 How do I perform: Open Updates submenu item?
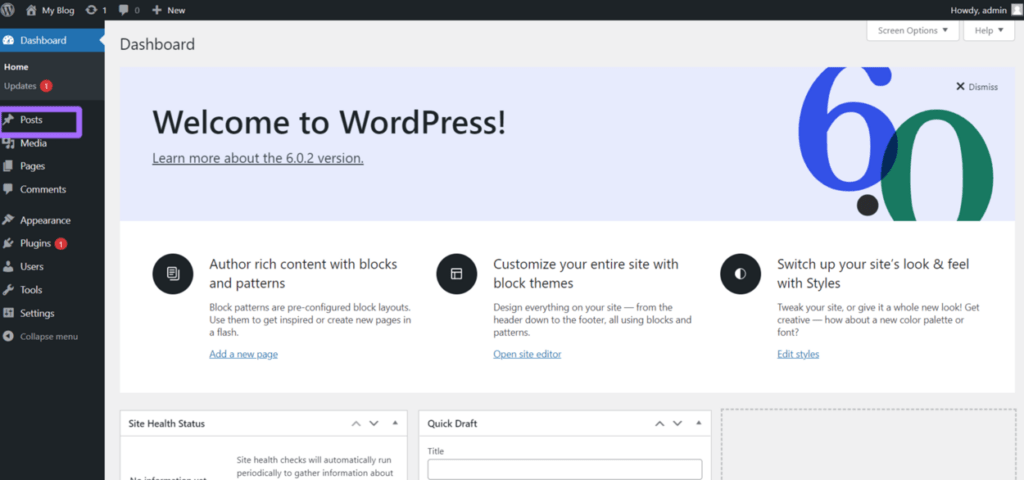pyautogui.click(x=20, y=86)
